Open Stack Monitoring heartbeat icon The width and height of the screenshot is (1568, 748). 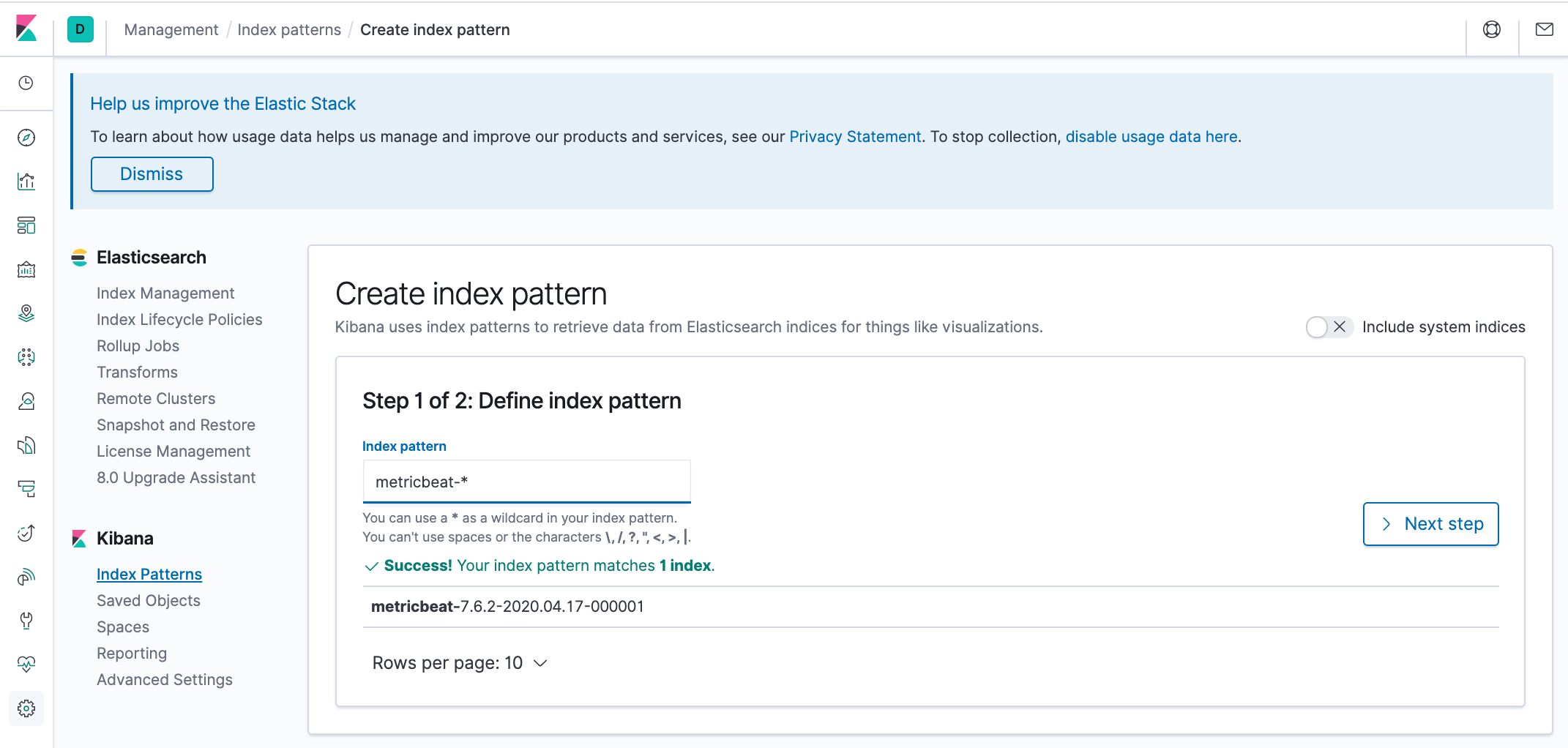(x=26, y=665)
